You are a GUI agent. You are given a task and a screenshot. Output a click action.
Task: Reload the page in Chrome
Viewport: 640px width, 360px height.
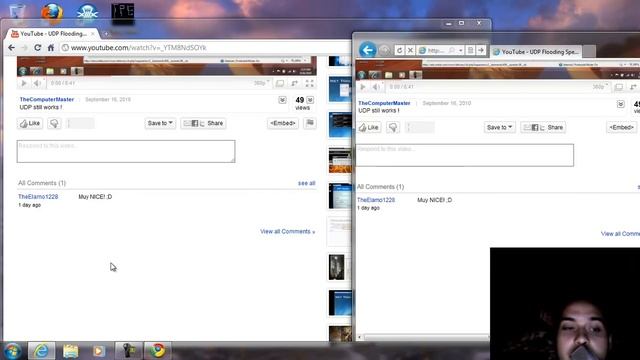click(38, 48)
